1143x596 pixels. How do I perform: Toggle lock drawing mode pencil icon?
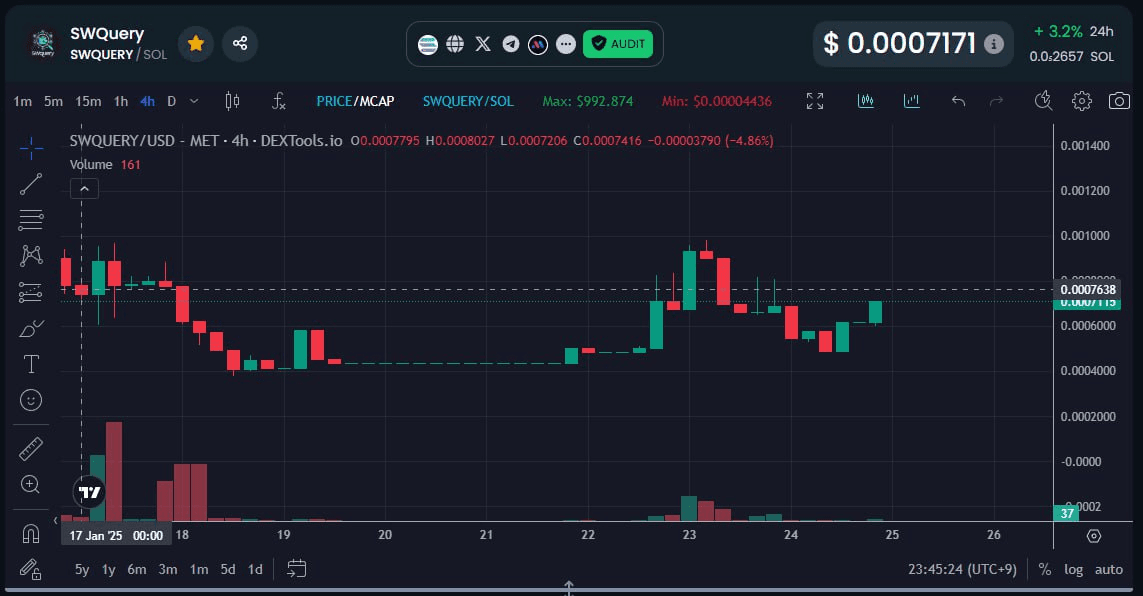pyautogui.click(x=31, y=569)
